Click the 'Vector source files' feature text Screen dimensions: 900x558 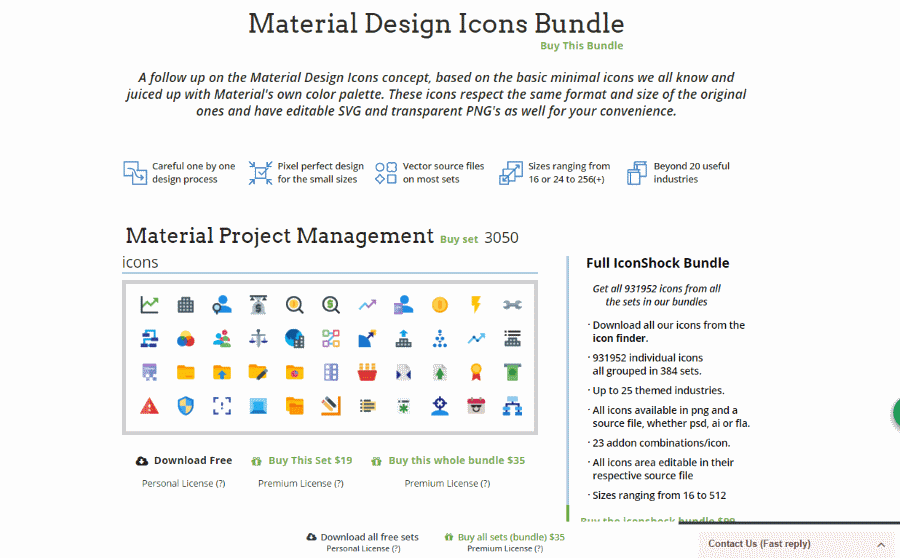click(443, 173)
